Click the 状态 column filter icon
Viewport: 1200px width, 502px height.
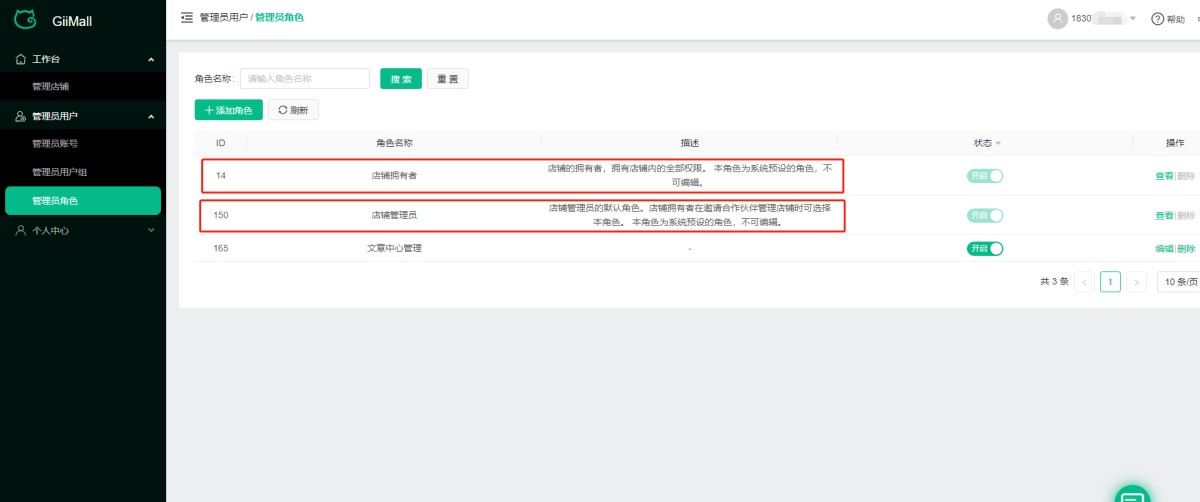[x=998, y=144]
